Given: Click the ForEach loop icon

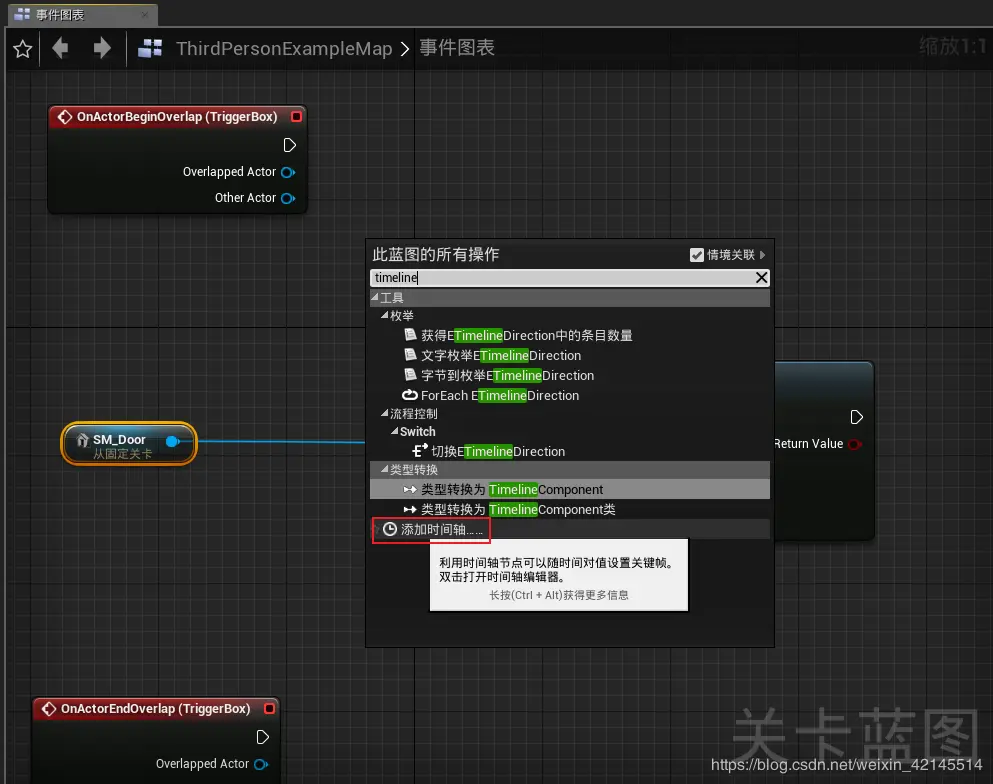Looking at the screenshot, I should pos(410,395).
